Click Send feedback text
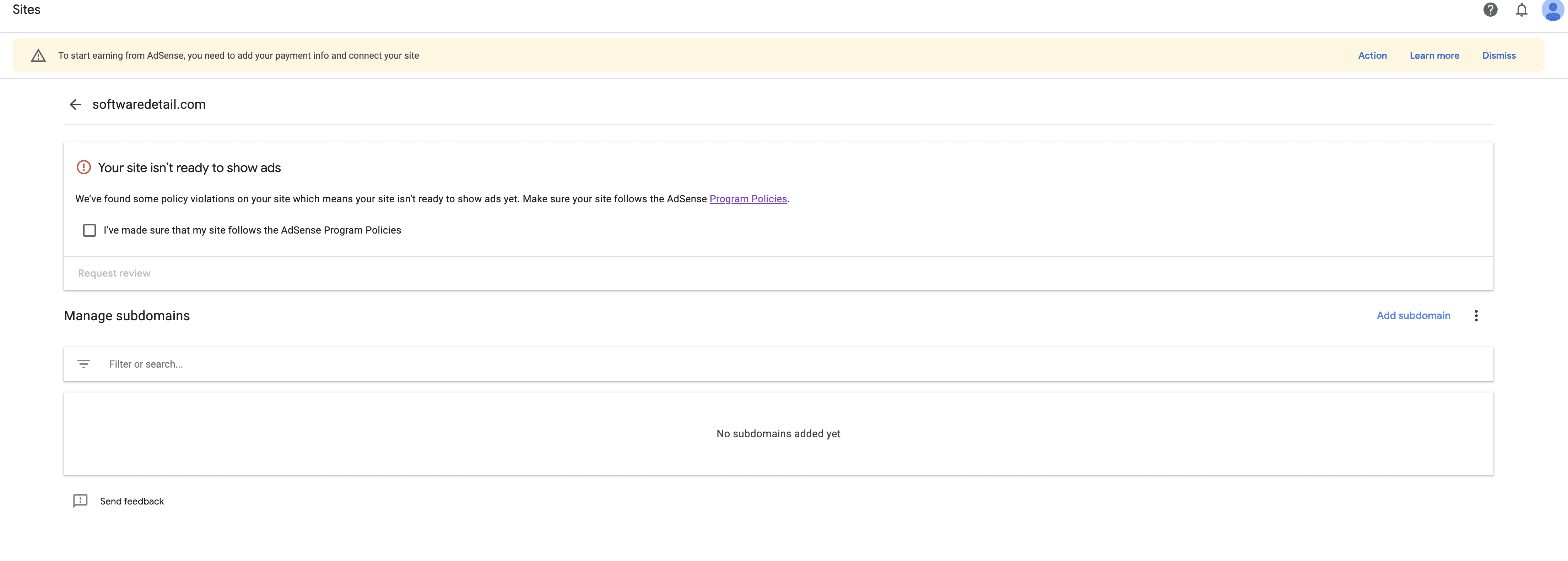The height and width of the screenshot is (561, 1568). pos(132,501)
